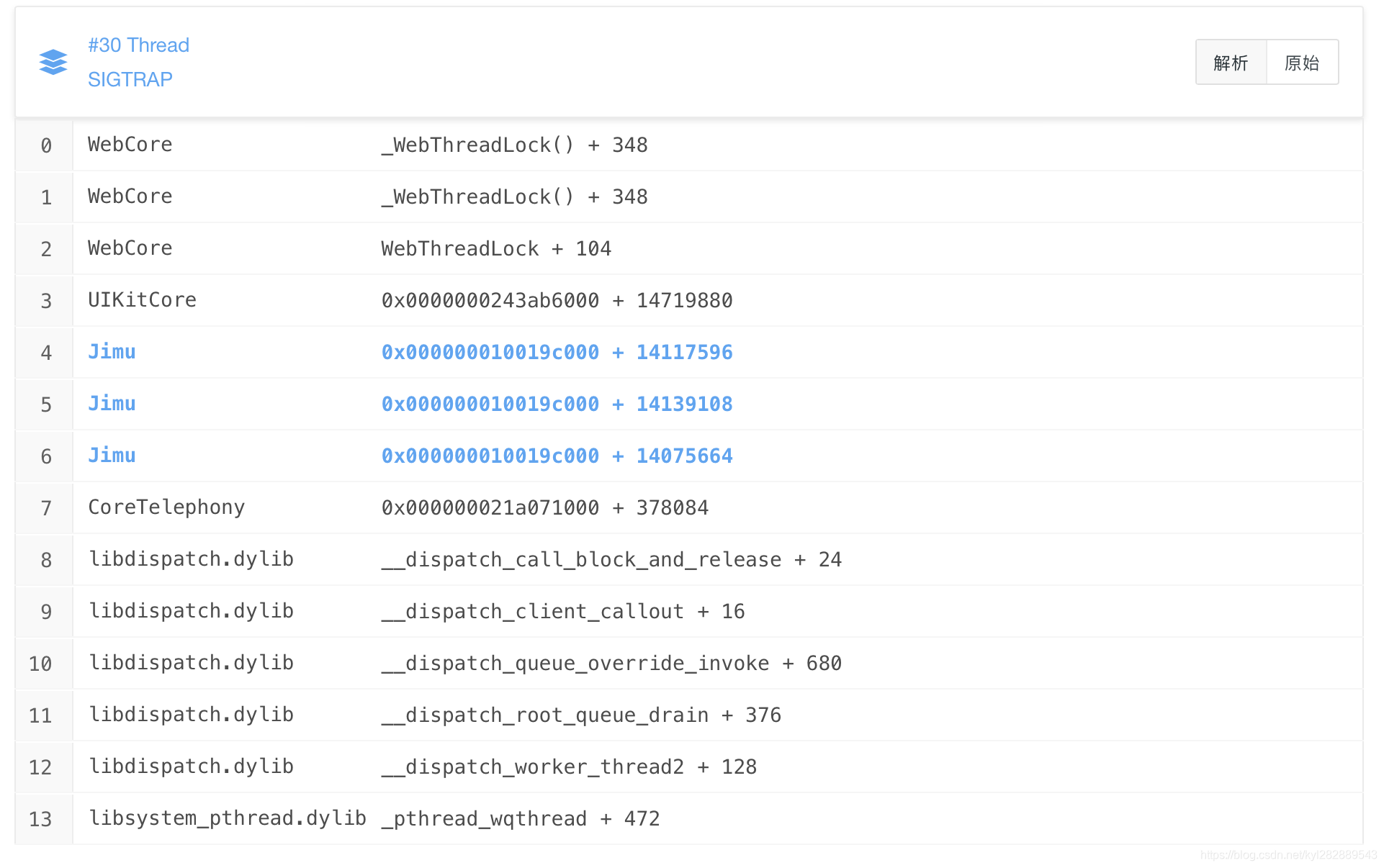Select __dispatch_worker_thread2 + 128 frame
Screen dimensions: 1384x868
point(568,767)
